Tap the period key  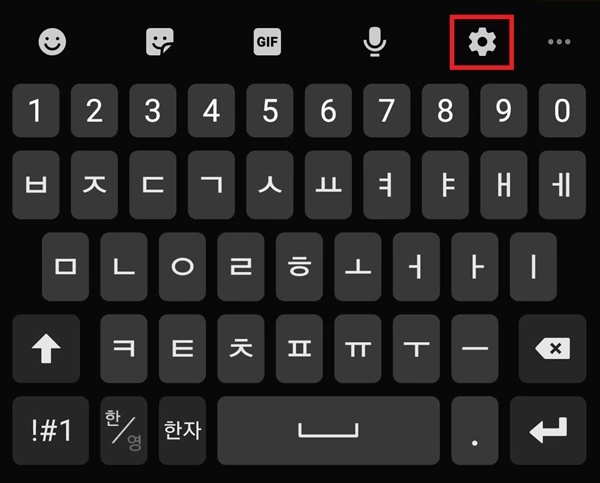click(x=475, y=431)
